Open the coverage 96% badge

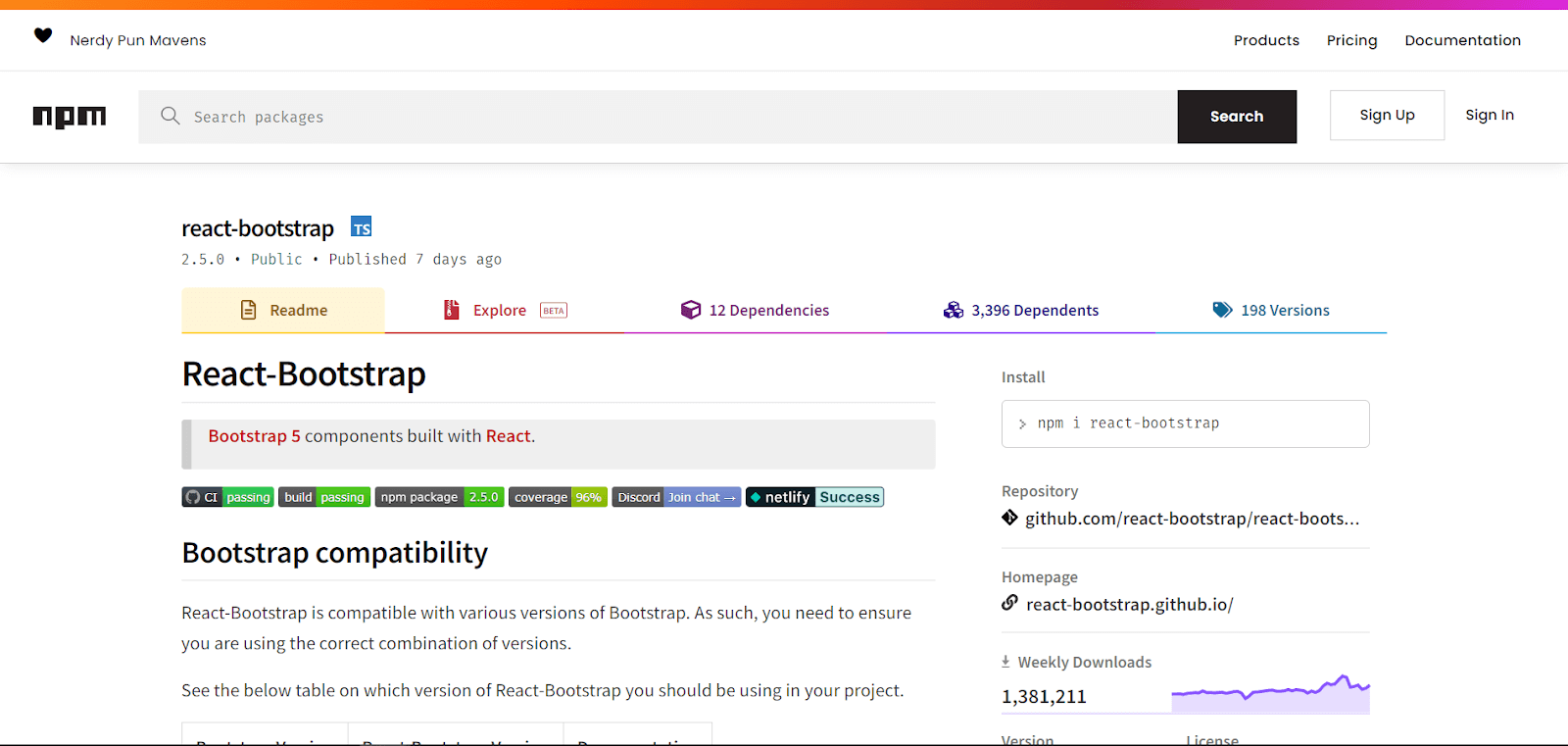click(558, 497)
